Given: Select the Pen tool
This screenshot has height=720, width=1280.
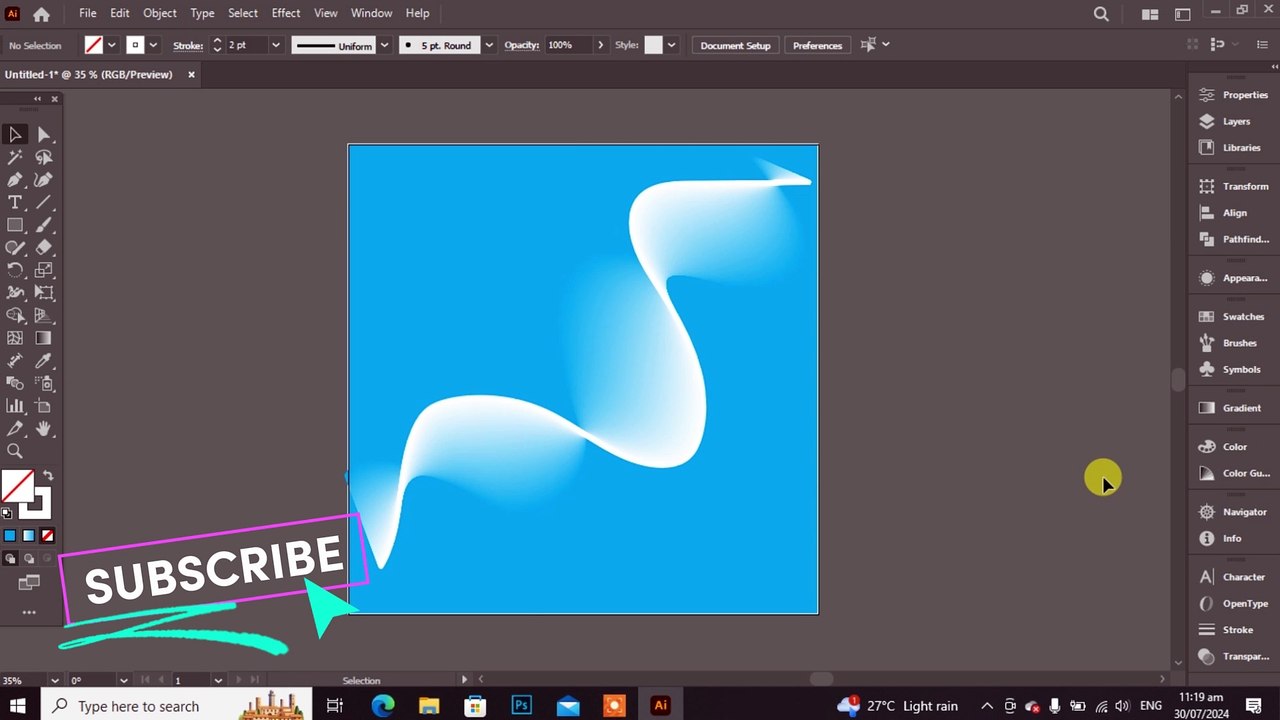Looking at the screenshot, I should [x=15, y=180].
